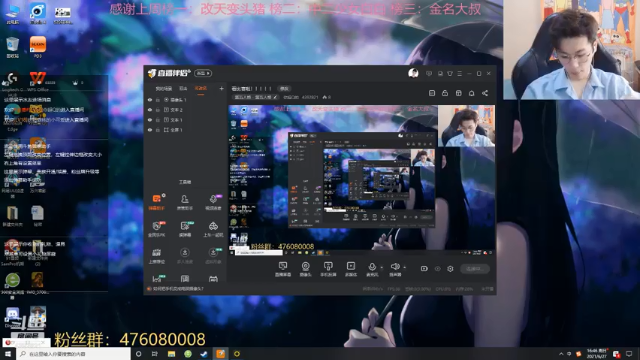The width and height of the screenshot is (640, 360).
Task: Select the 全屏 1 layer row
Action: point(185,130)
